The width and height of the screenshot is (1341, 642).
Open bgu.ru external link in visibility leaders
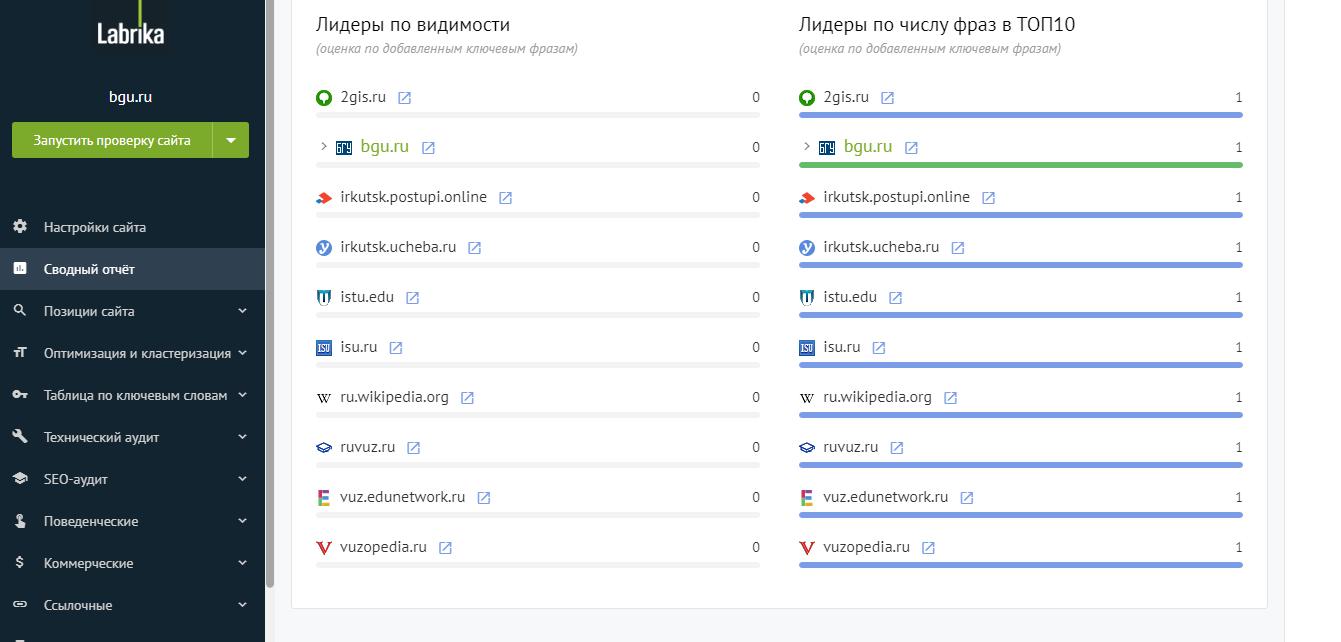tap(428, 148)
